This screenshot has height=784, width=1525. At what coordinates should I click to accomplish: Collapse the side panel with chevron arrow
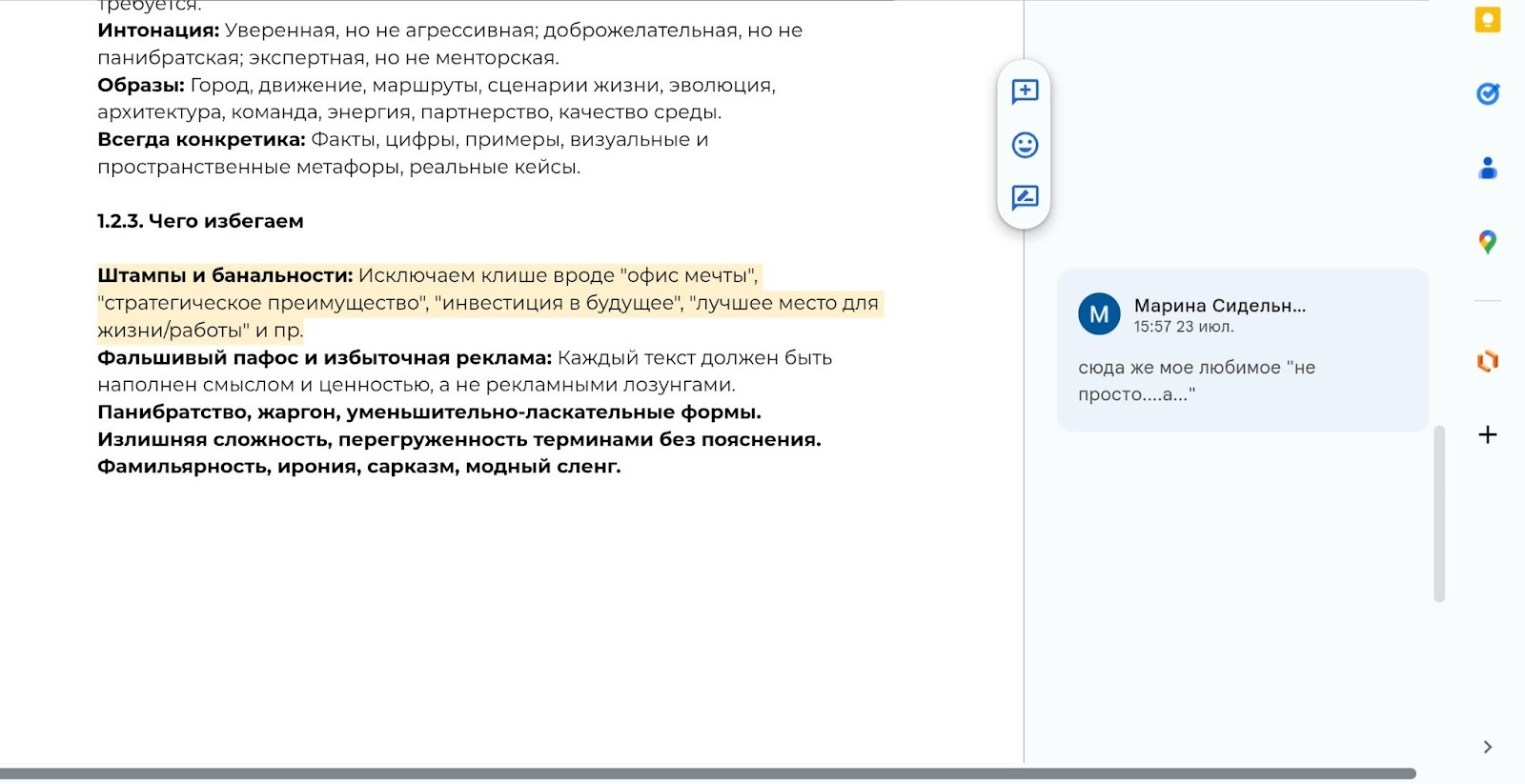[x=1487, y=747]
